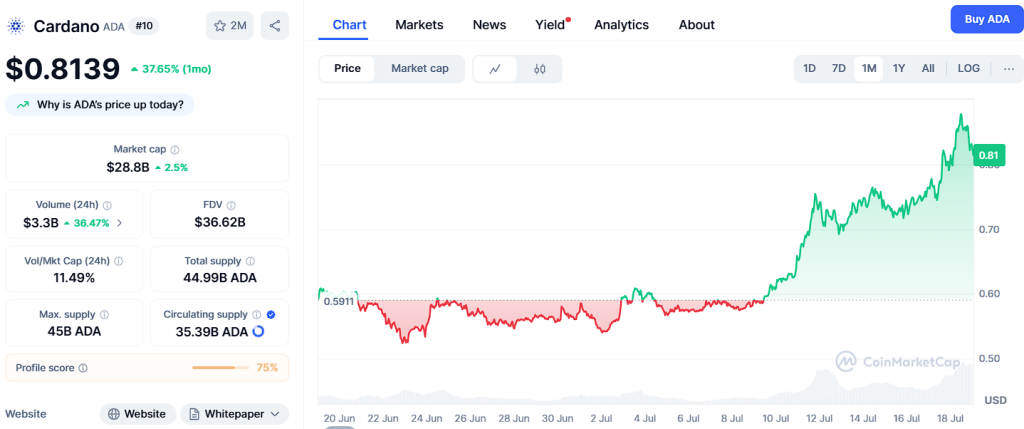
Task: Open the Yield tab
Action: point(550,25)
